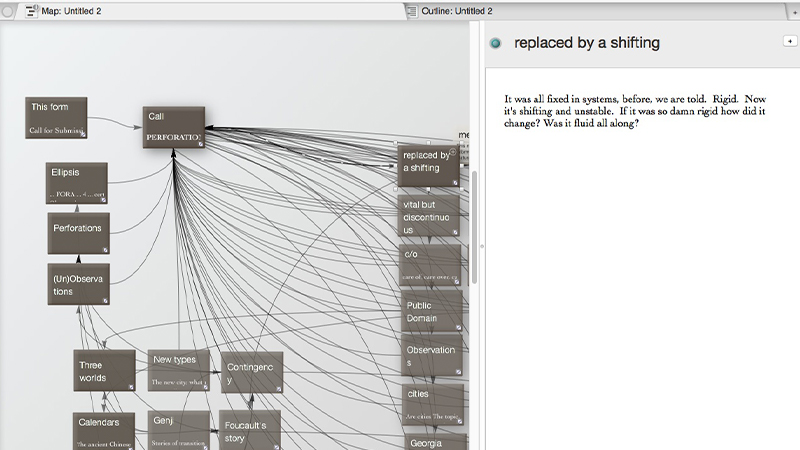Click the note title 'replaced by a shifting'
800x450 pixels.
[586, 44]
